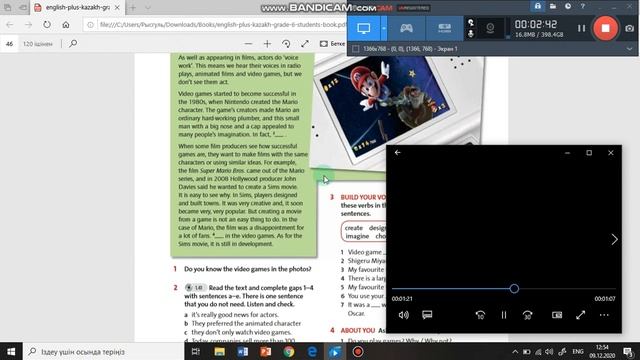Switch to Bandicam on the taskbar
640x360 pixels.
358,351
